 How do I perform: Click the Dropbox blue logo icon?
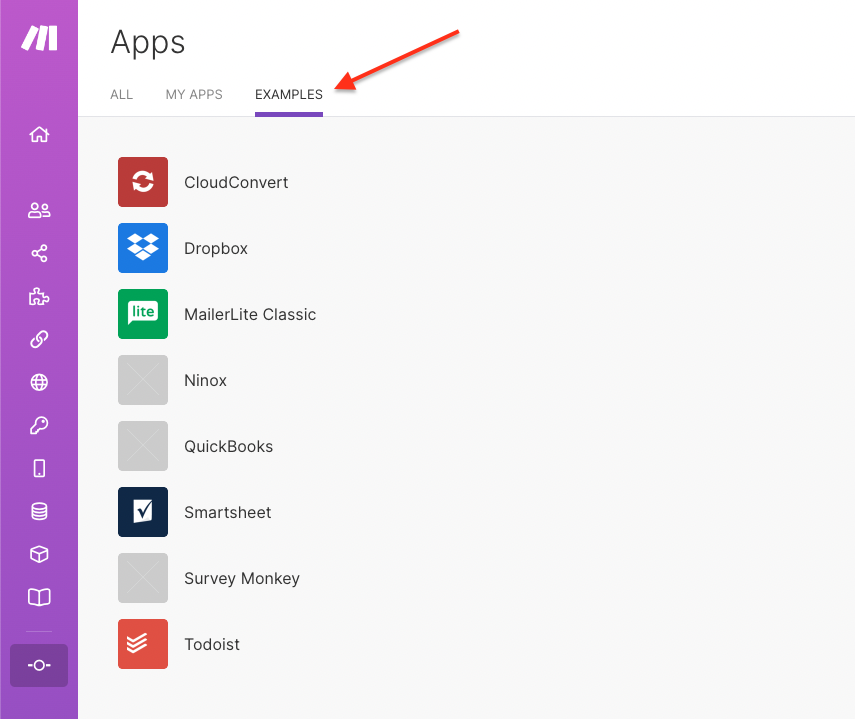(x=143, y=248)
